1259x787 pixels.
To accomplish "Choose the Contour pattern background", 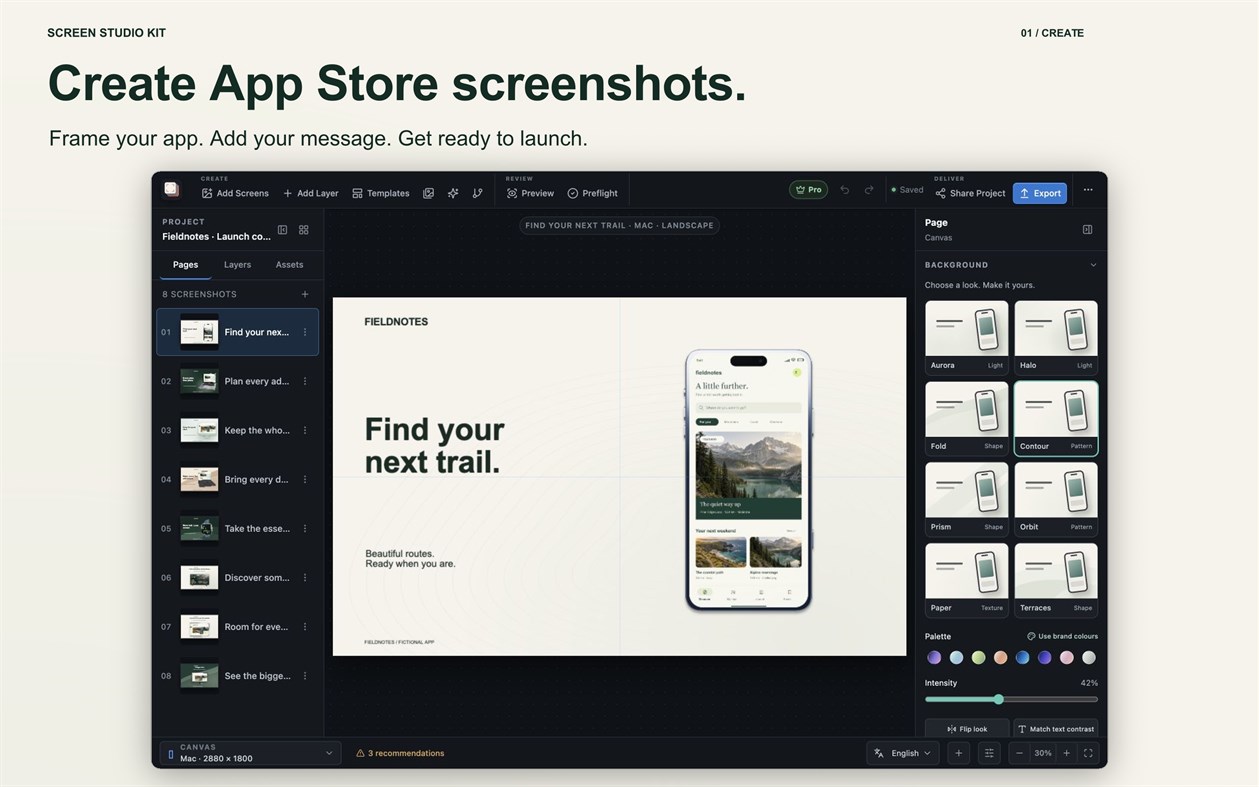I will (x=1056, y=418).
